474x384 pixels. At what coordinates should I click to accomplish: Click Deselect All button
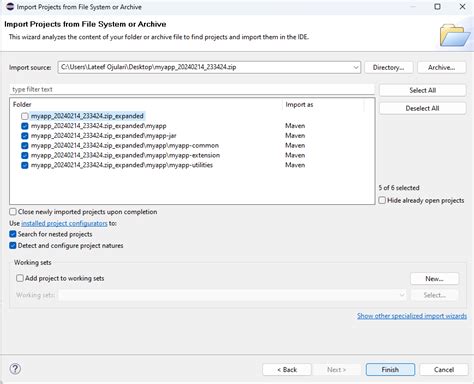click(x=423, y=108)
